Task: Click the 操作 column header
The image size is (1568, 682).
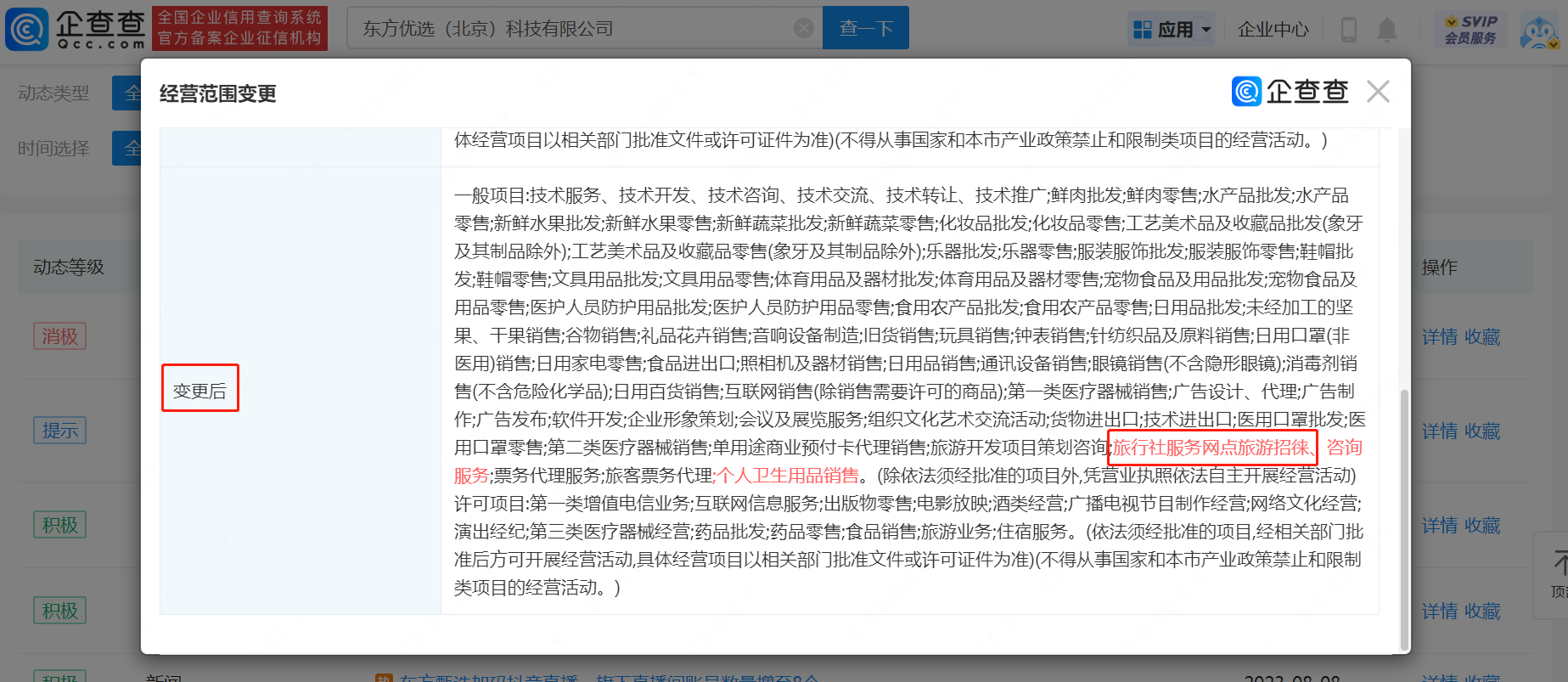Action: [1440, 268]
